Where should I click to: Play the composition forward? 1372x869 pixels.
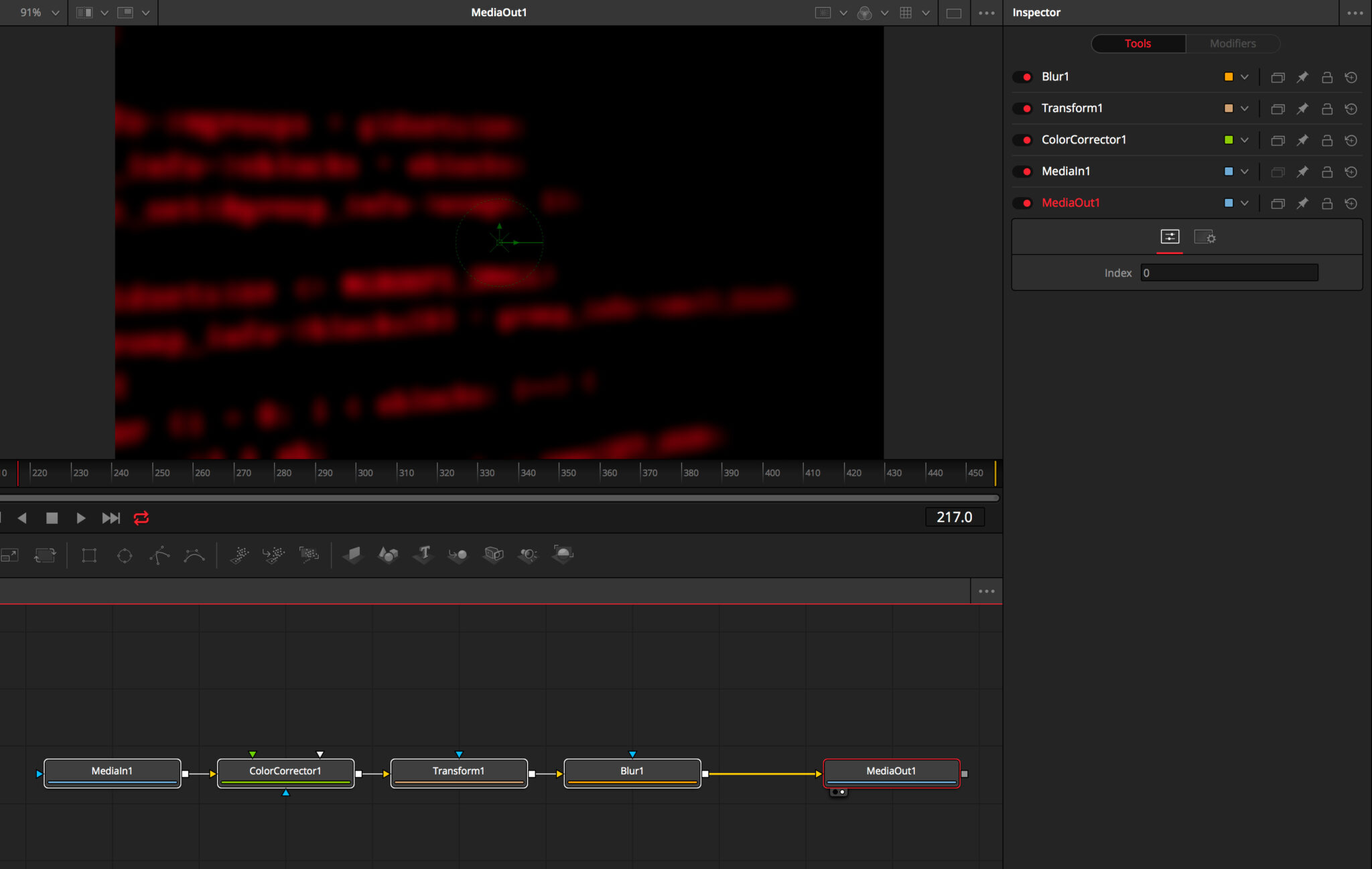pos(81,518)
